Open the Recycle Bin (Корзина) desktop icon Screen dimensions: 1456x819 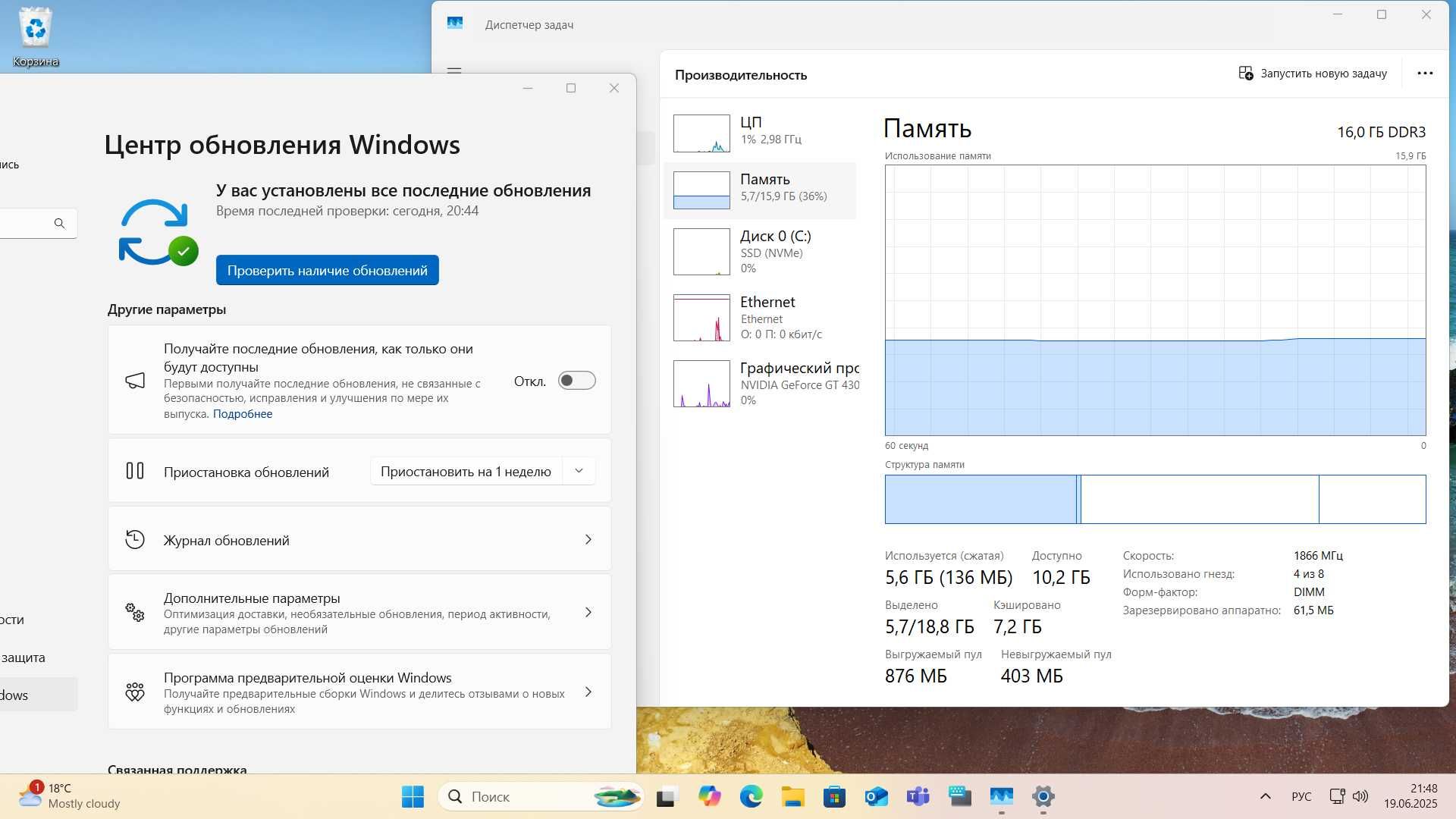[x=35, y=37]
